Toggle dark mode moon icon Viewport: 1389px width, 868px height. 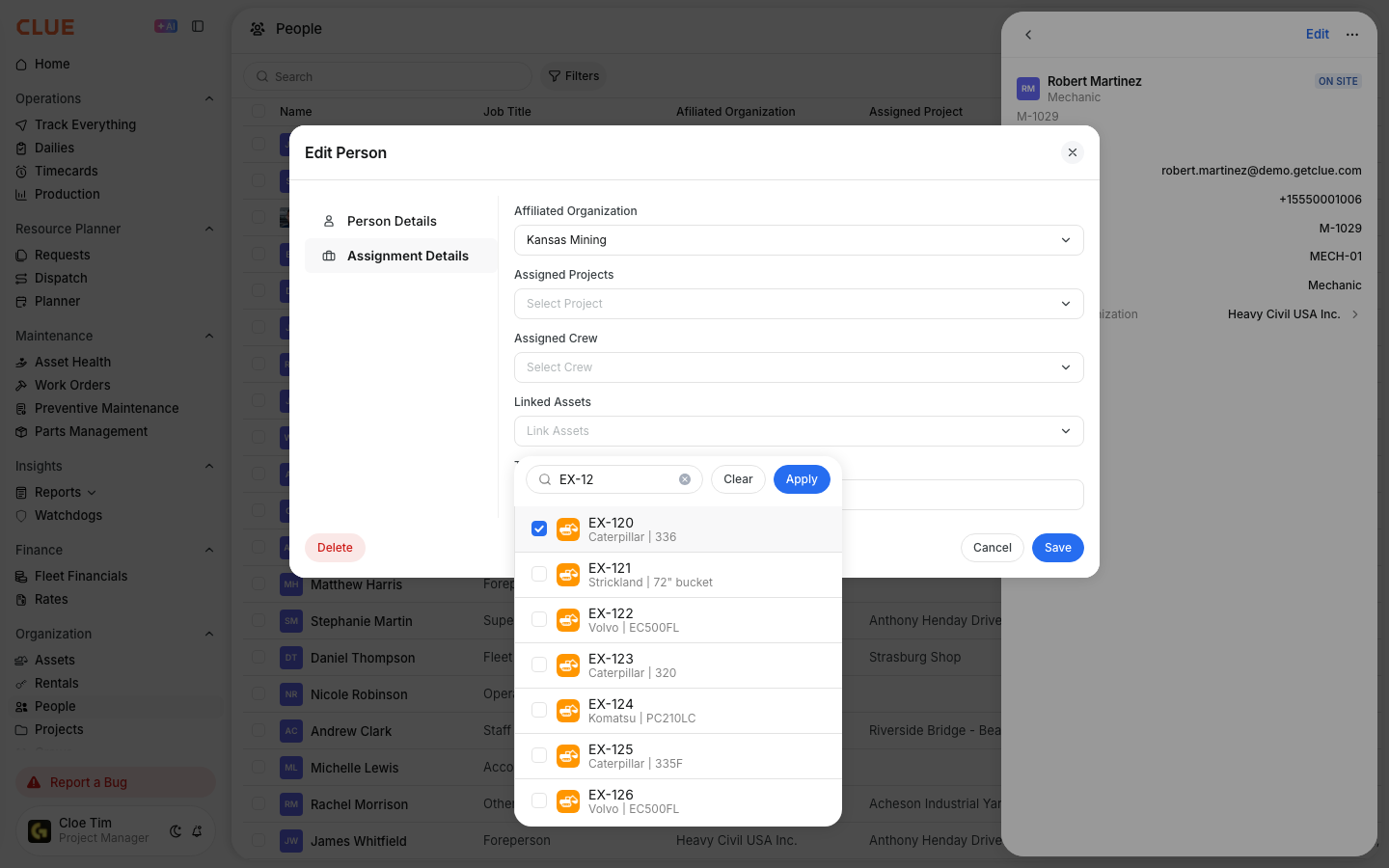pos(176,831)
